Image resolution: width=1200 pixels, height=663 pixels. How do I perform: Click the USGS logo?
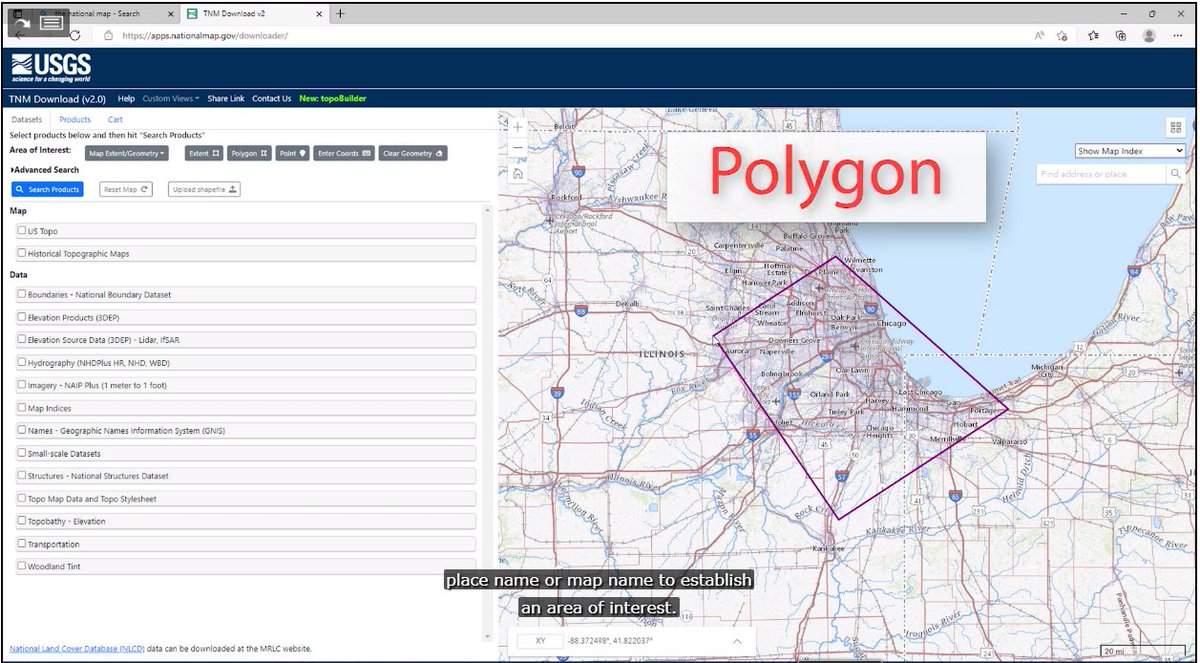51,68
